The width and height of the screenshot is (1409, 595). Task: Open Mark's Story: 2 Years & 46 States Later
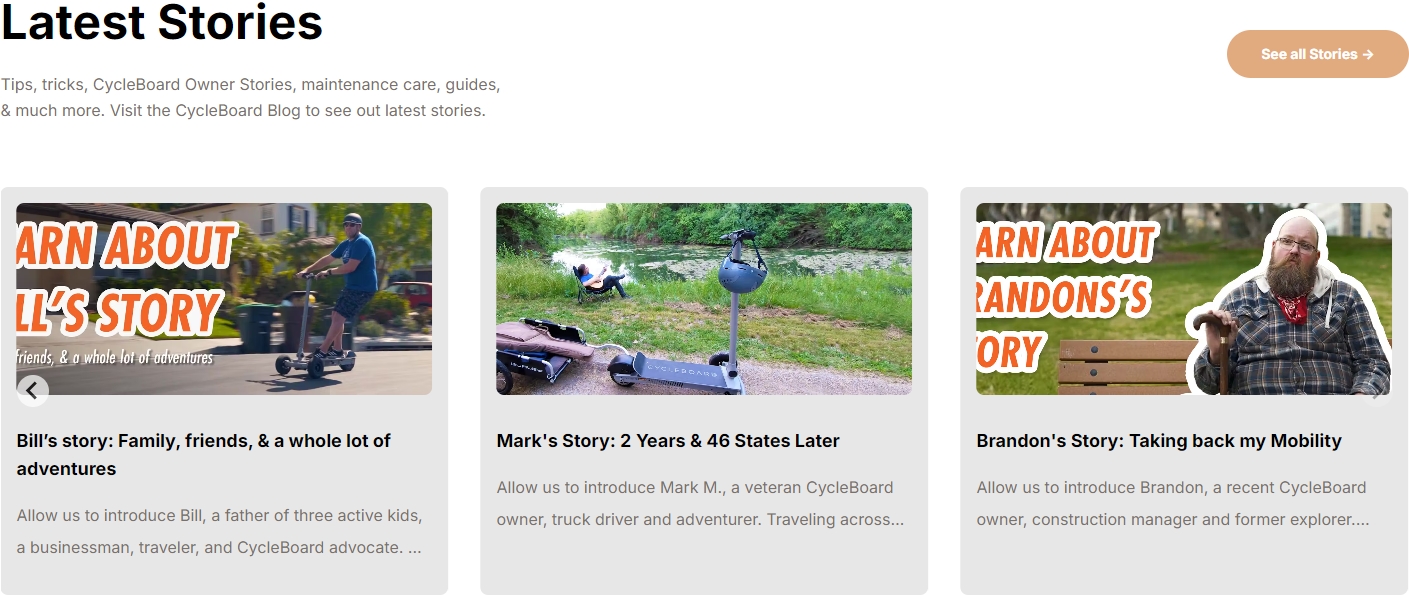click(x=668, y=441)
